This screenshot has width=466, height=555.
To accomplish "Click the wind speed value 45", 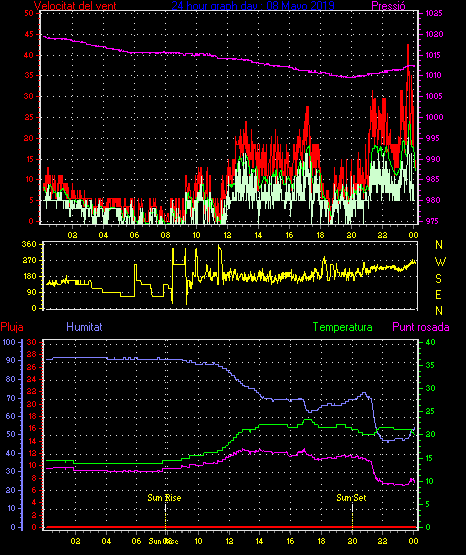I will click(29, 34).
